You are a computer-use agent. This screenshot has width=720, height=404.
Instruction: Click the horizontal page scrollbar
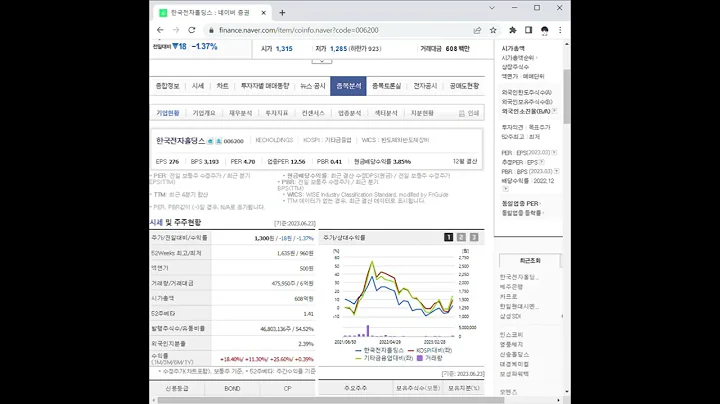pyautogui.click(x=331, y=400)
